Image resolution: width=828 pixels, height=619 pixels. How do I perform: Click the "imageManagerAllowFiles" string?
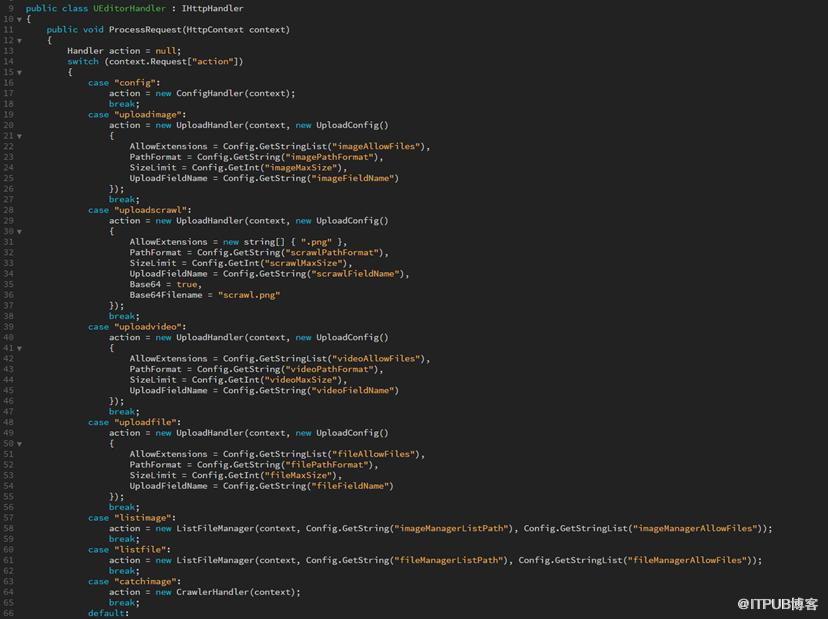point(696,529)
